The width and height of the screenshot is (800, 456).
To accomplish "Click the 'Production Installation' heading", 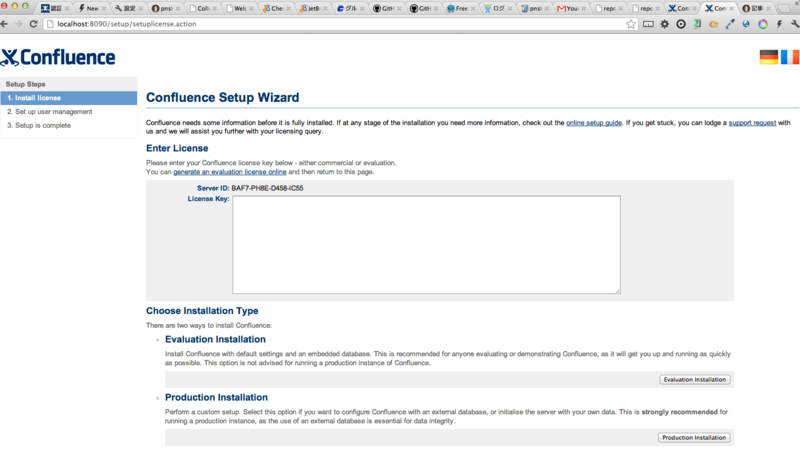I will (x=216, y=398).
